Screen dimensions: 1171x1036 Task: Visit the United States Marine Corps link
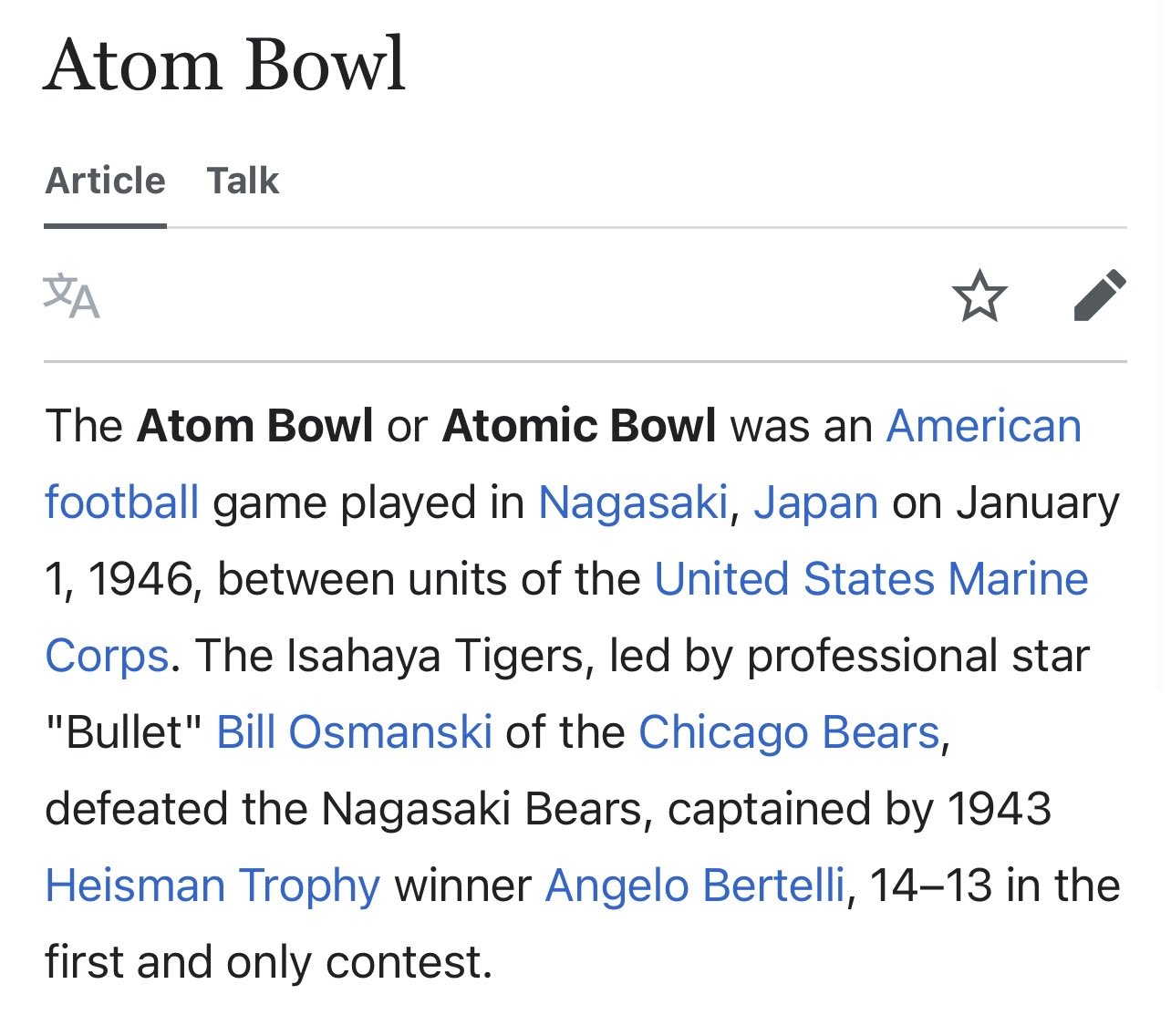tap(871, 579)
